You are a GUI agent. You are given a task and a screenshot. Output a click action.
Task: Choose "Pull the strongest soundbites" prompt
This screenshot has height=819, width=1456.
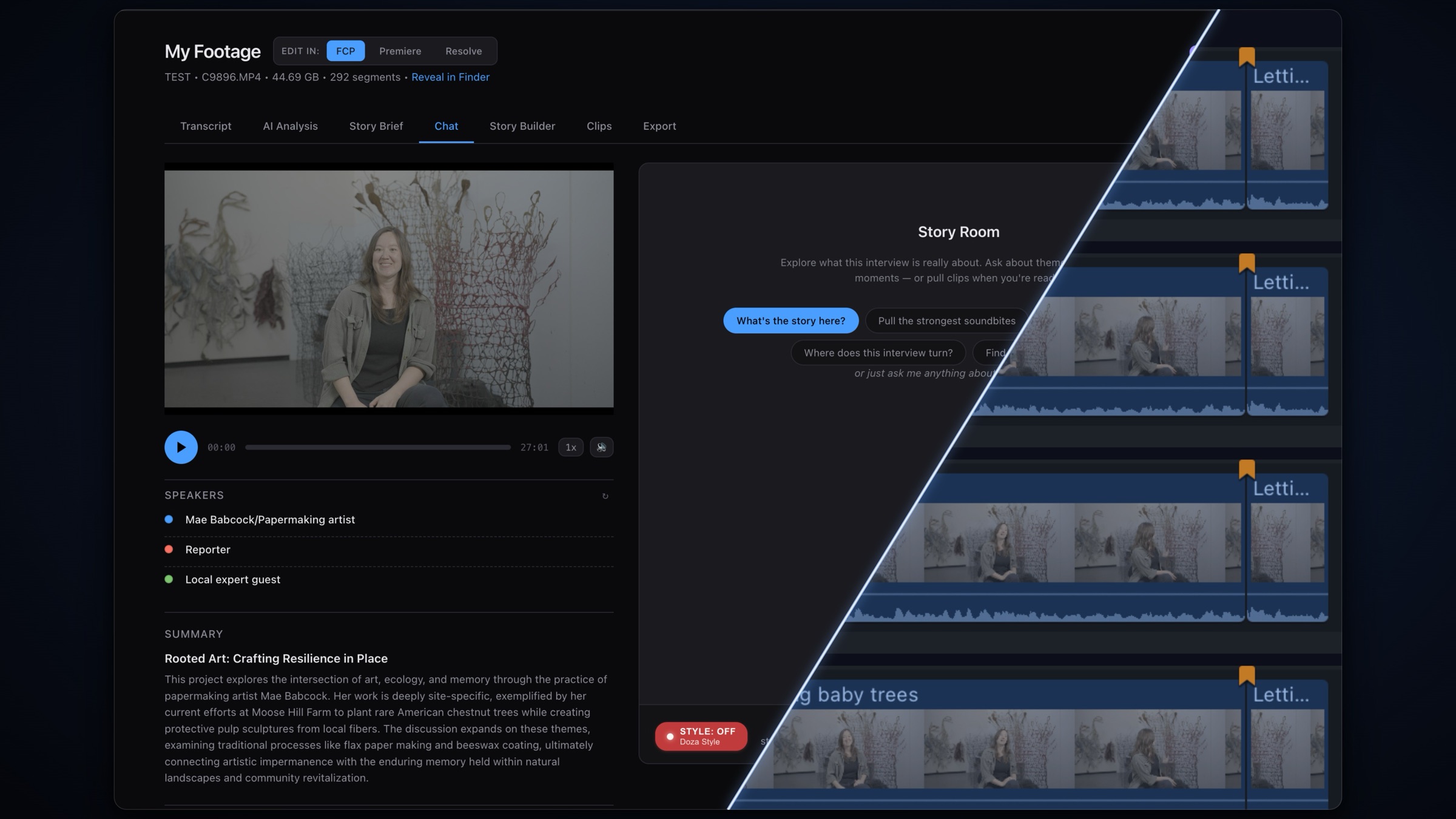point(946,320)
